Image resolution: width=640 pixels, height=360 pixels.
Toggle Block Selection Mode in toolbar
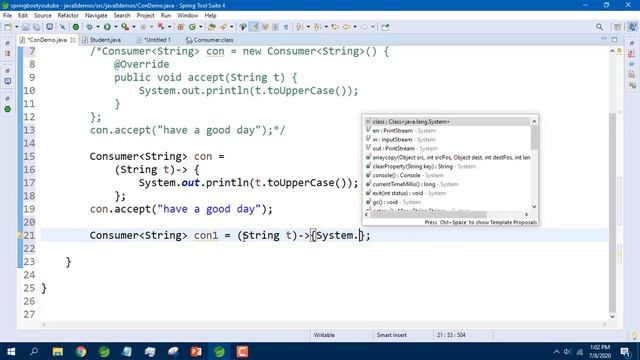275,27
